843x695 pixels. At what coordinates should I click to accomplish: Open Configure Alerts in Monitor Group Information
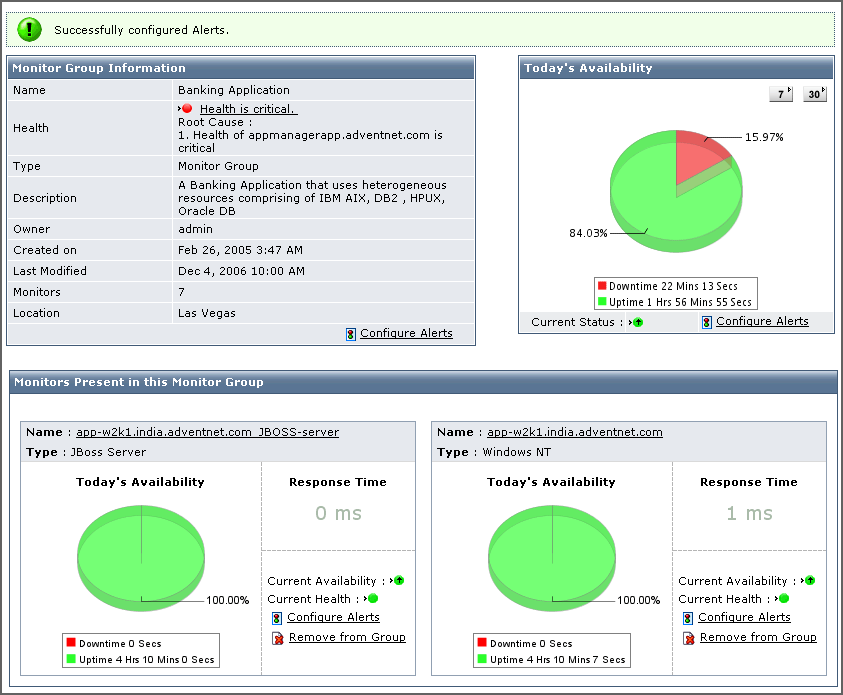click(x=406, y=333)
